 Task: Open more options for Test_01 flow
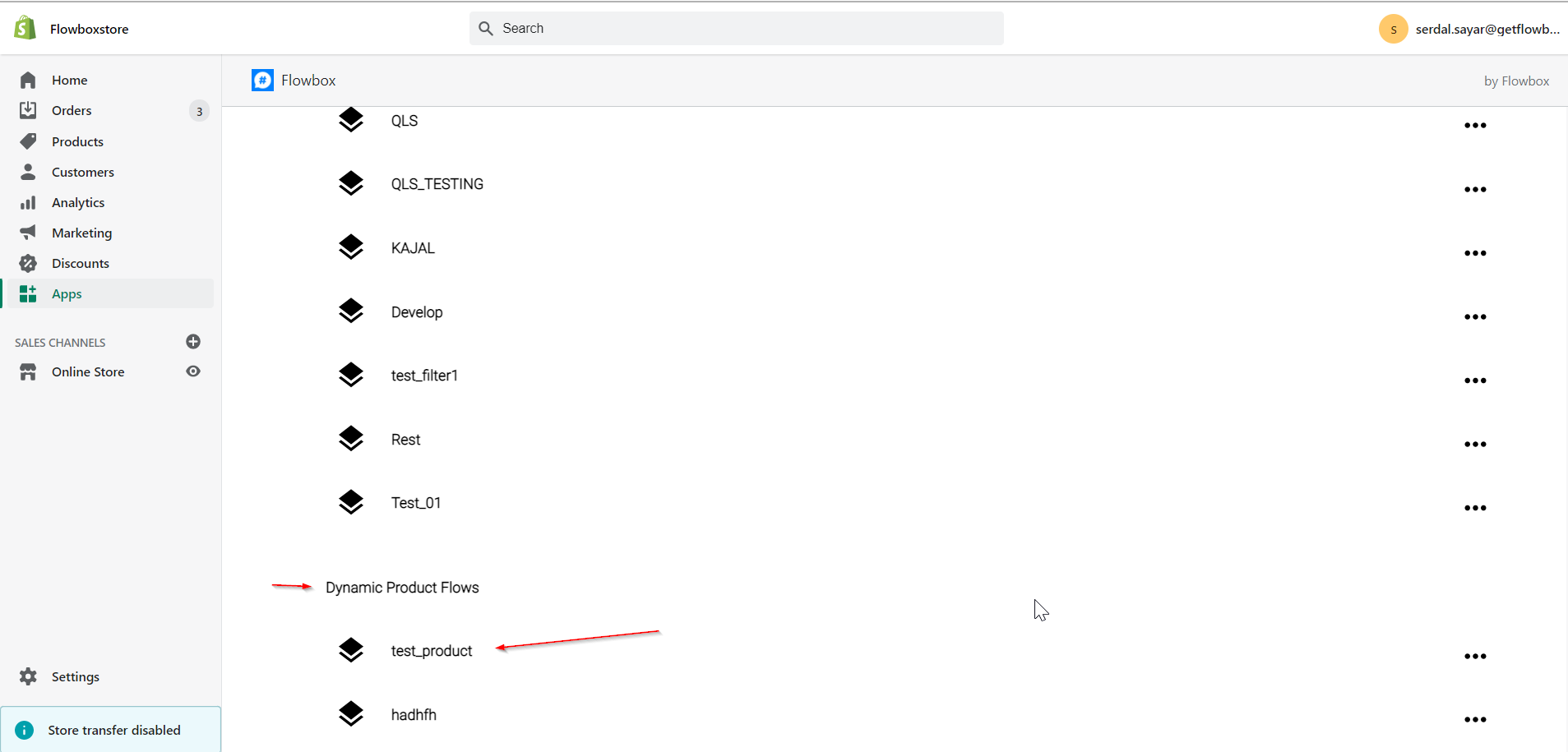tap(1475, 508)
